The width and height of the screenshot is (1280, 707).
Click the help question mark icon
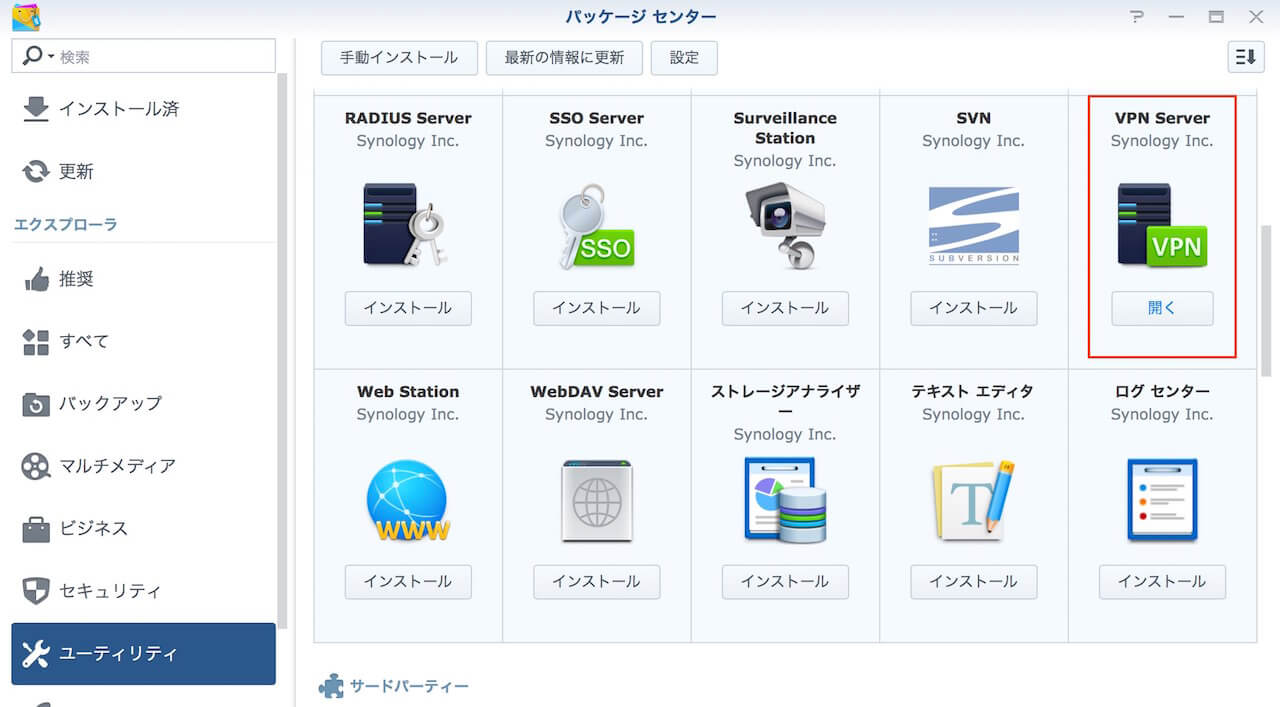(x=1137, y=16)
